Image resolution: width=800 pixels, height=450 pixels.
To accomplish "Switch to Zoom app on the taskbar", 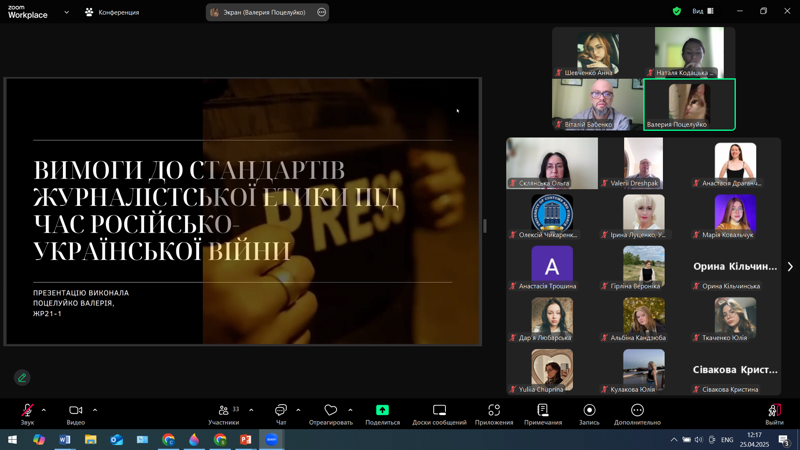I will [x=271, y=439].
